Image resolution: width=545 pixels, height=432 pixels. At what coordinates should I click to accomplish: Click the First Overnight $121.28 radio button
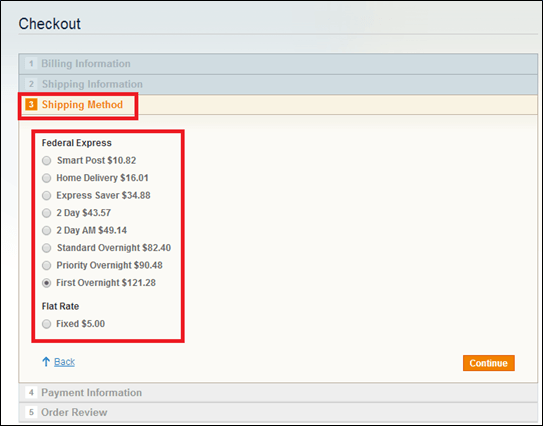[x=47, y=283]
